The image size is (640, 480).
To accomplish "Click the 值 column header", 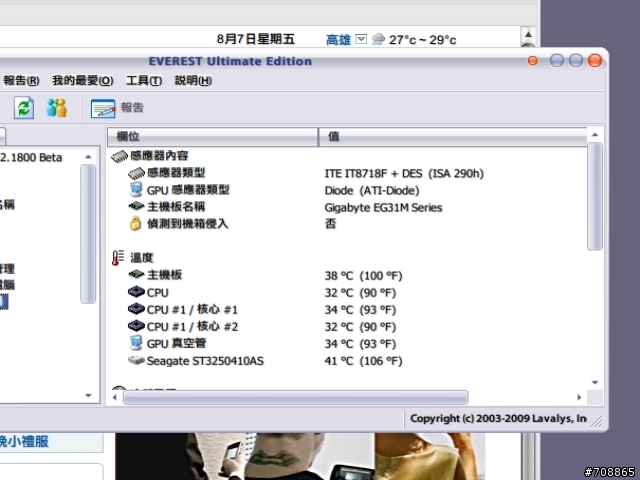I will pyautogui.click(x=453, y=137).
